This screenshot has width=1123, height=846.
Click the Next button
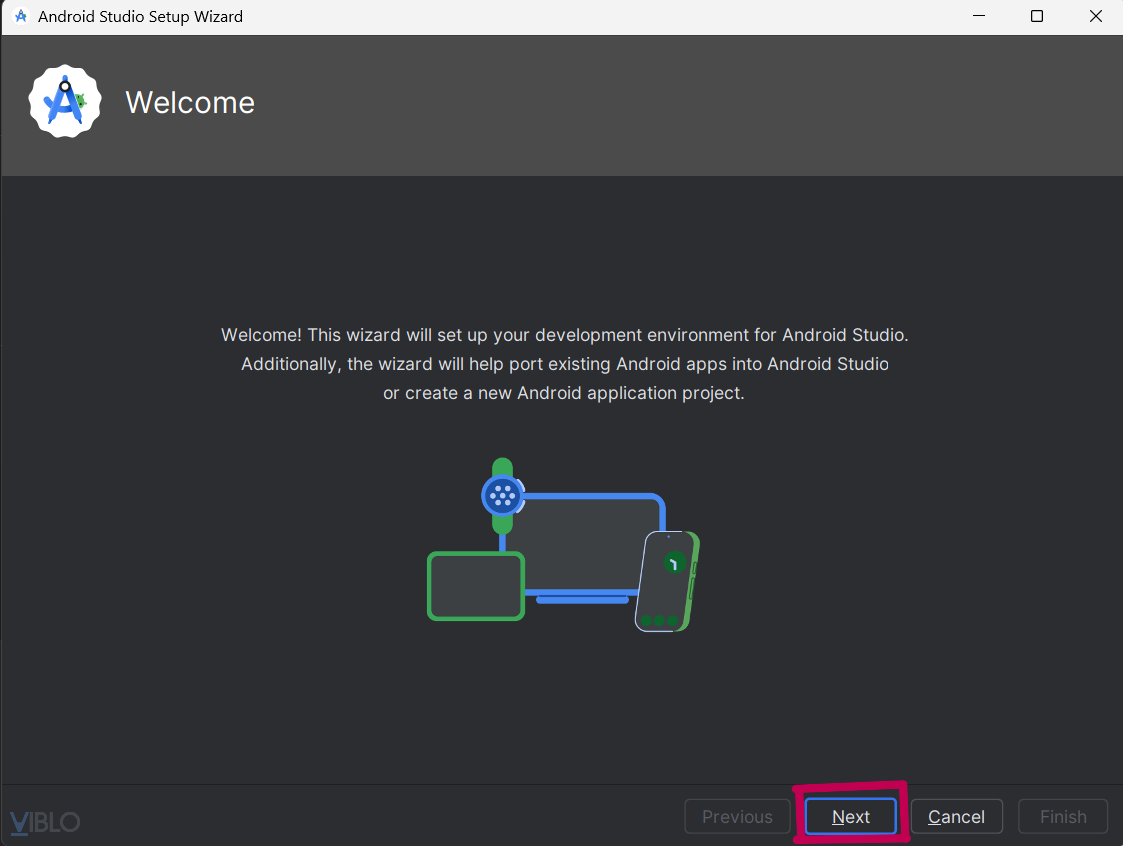(850, 816)
